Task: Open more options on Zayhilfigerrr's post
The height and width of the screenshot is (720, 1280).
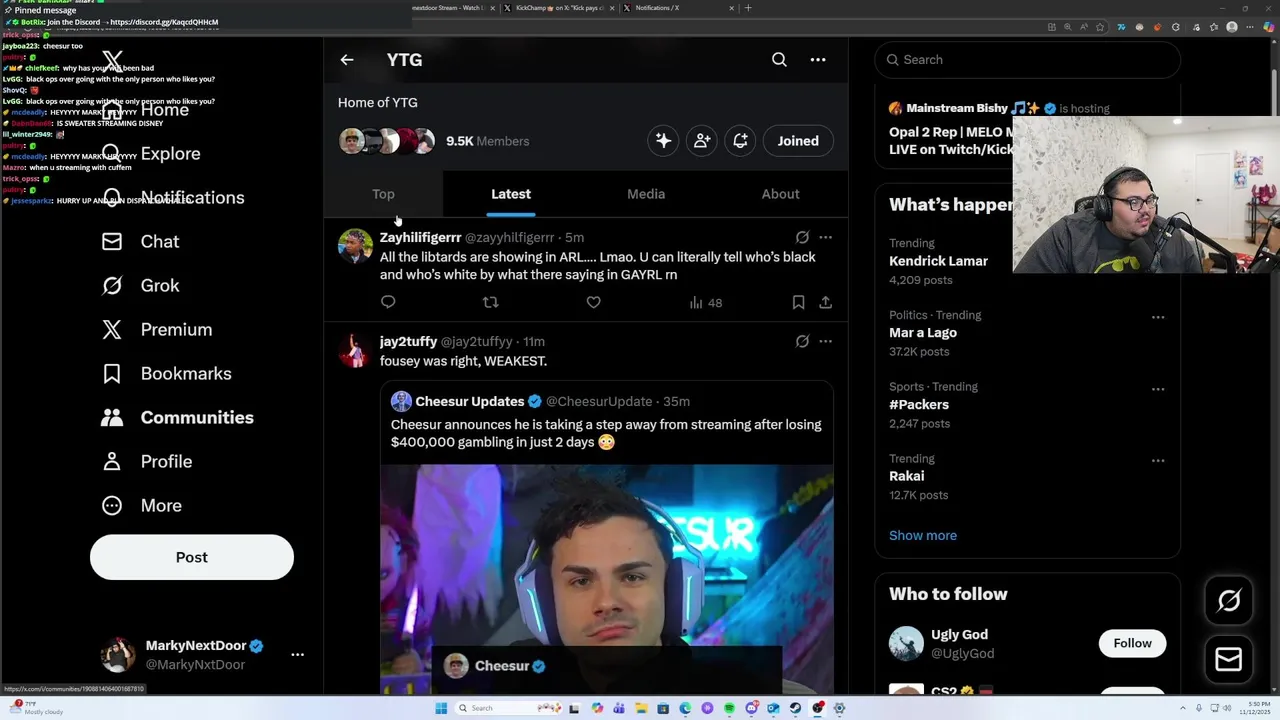Action: point(825,237)
